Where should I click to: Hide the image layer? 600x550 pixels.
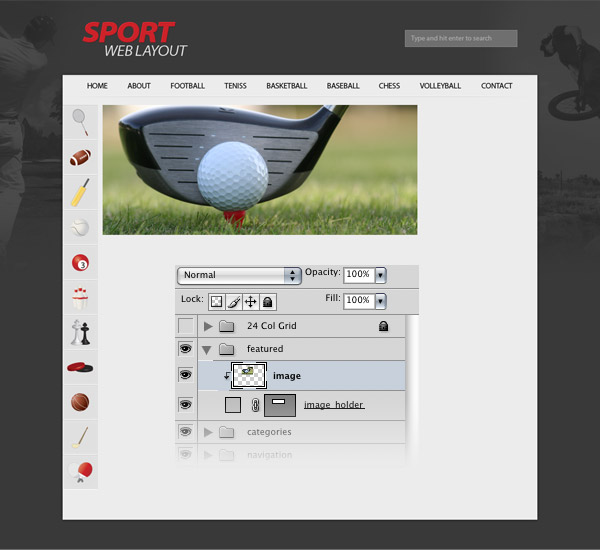coord(186,375)
